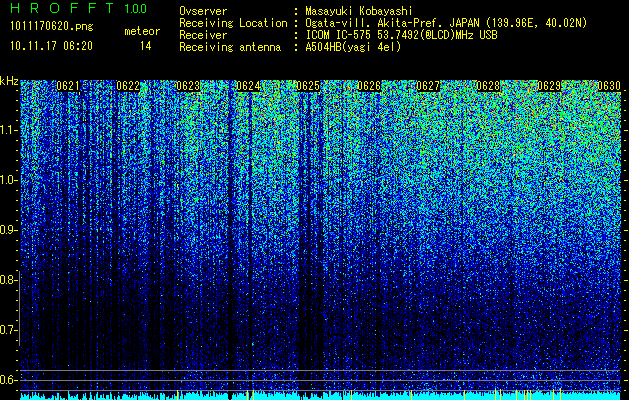Click the 0625 time marker
The width and height of the screenshot is (629, 400).
click(308, 86)
